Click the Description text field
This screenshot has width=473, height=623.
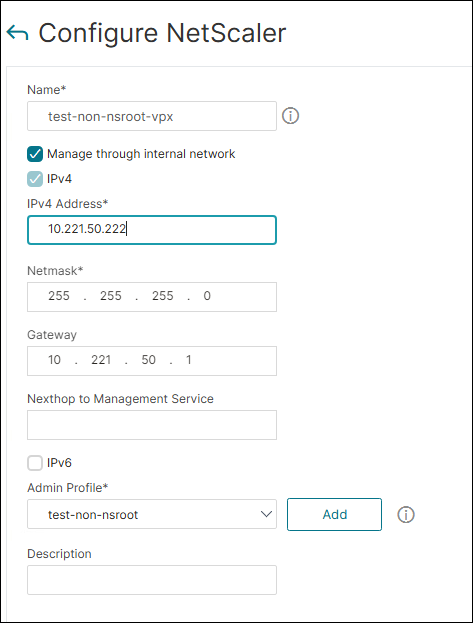coord(152,580)
